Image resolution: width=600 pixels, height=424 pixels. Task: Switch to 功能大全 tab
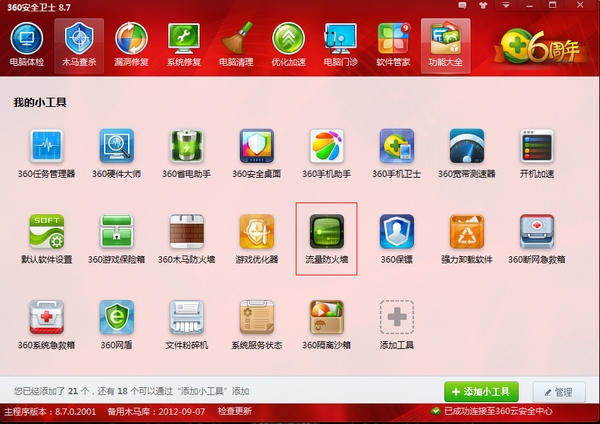click(x=445, y=44)
